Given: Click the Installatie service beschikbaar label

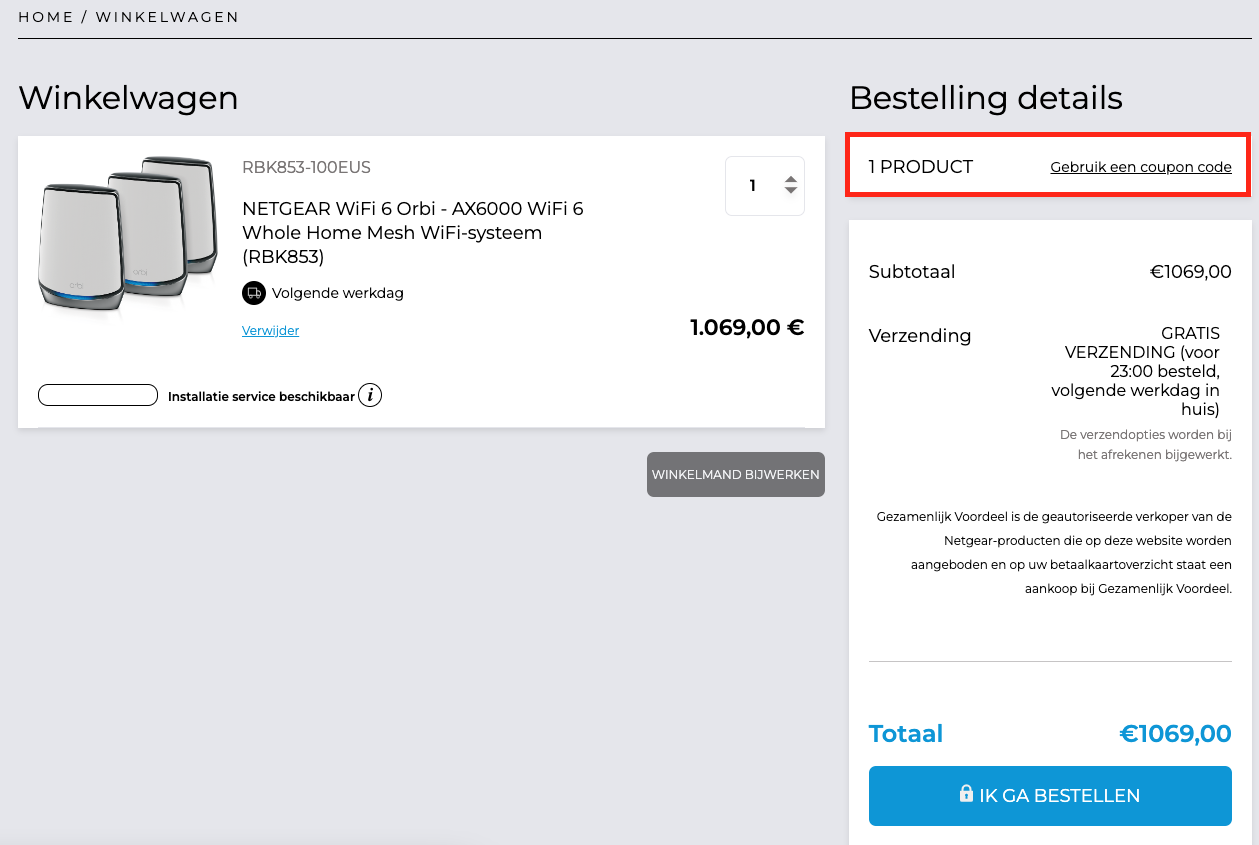Looking at the screenshot, I should click(261, 396).
